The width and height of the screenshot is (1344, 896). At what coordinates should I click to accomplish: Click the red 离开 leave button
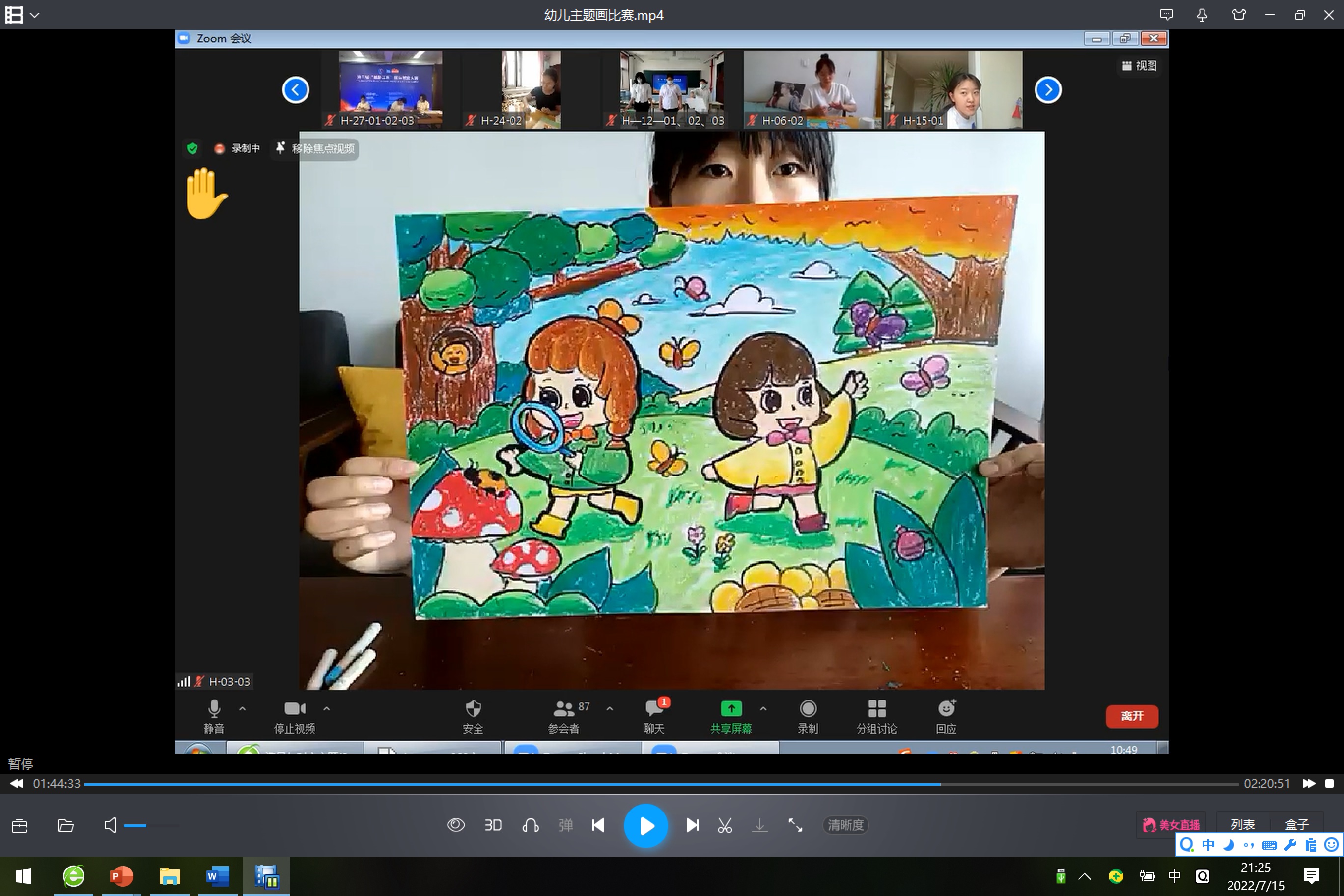pyautogui.click(x=1132, y=717)
